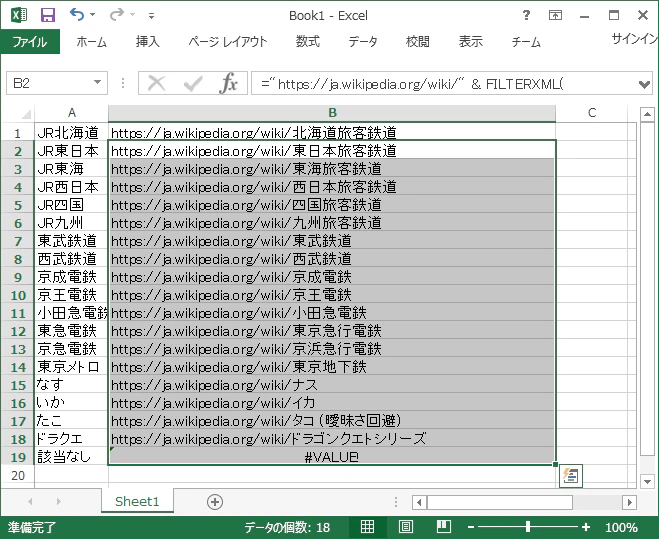Select the URL cell ending タコ (曖昧さ回避)
The width and height of the screenshot is (659, 539).
coord(332,421)
